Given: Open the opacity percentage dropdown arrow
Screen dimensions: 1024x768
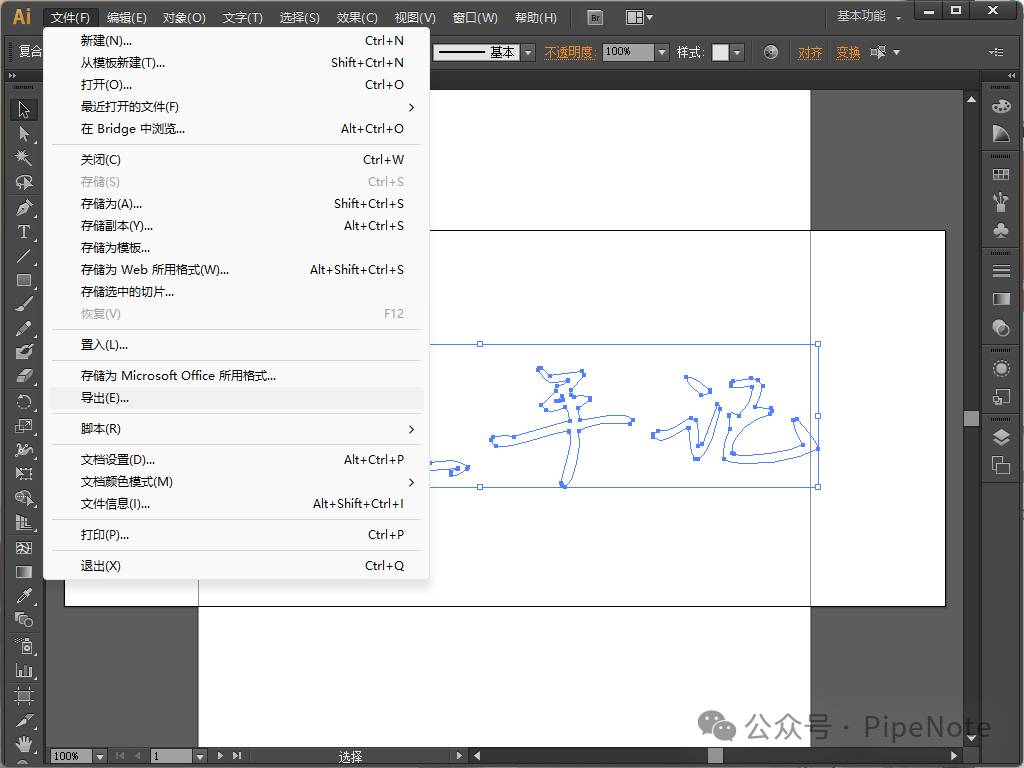Looking at the screenshot, I should point(662,52).
